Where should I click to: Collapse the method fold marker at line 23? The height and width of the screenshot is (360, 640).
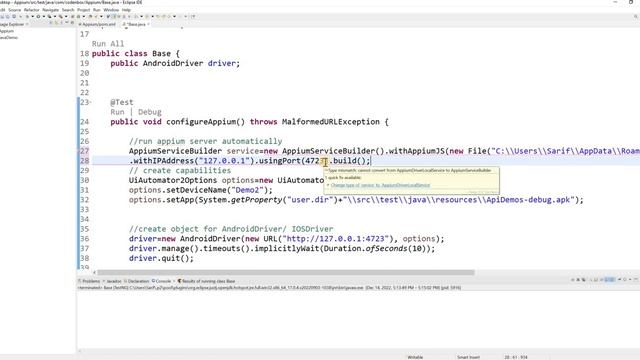[x=91, y=102]
